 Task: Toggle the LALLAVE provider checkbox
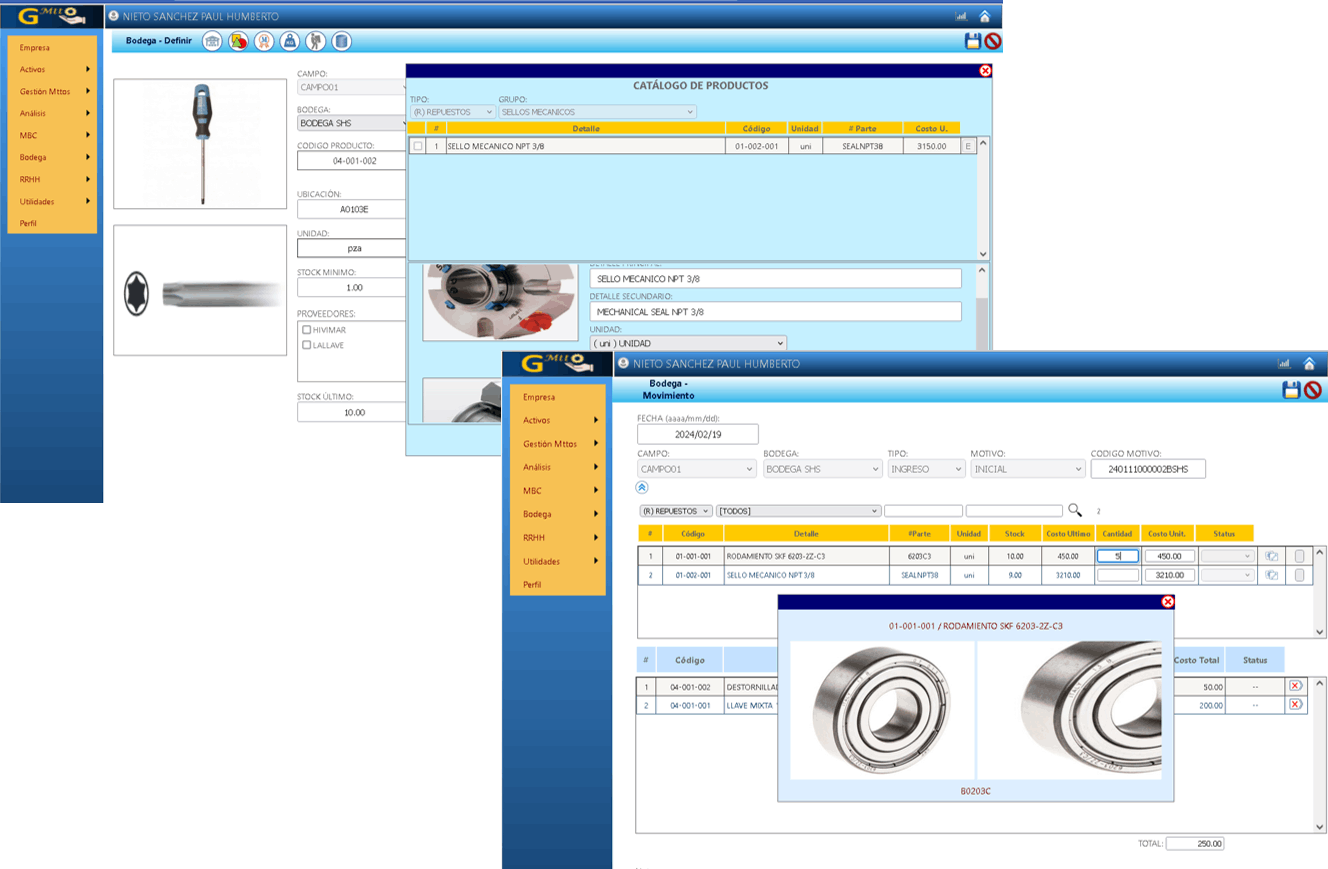(x=307, y=345)
